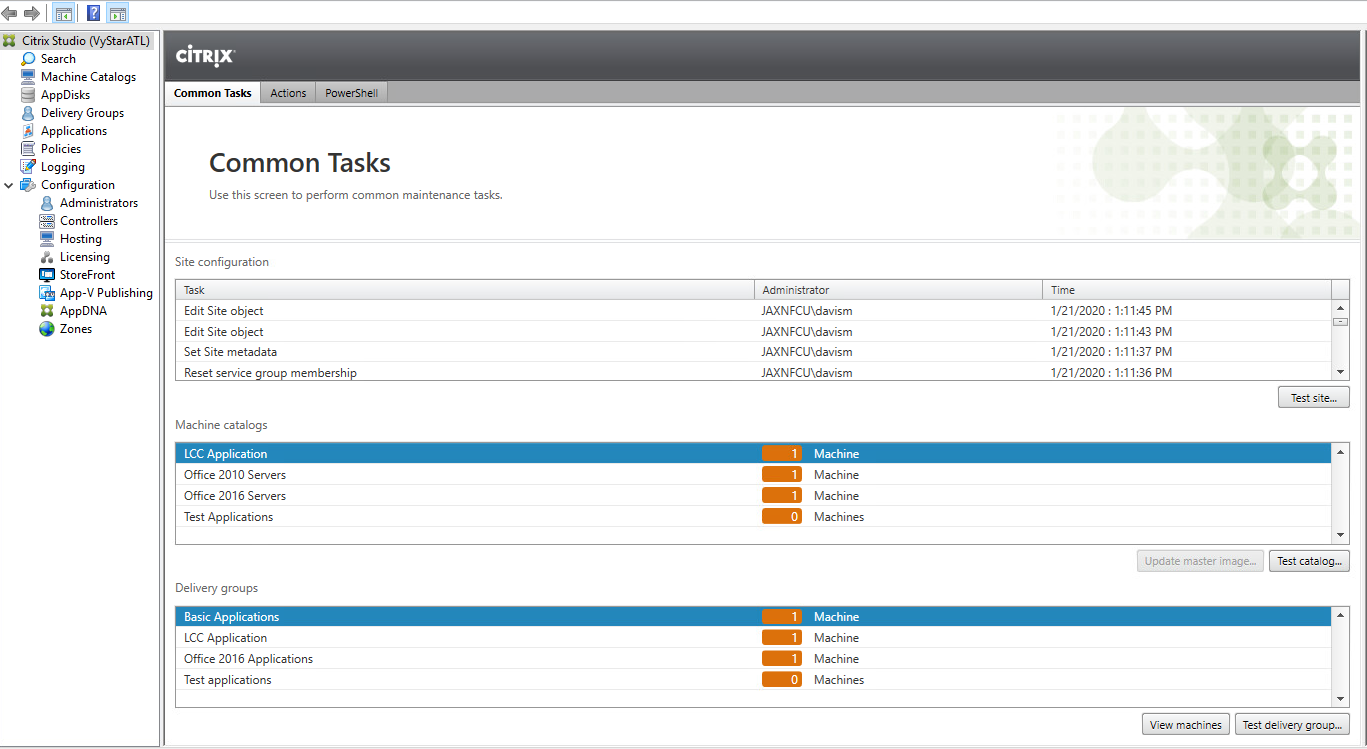Select Basic Applications delivery group row
The height and width of the screenshot is (749, 1367).
tap(754, 617)
